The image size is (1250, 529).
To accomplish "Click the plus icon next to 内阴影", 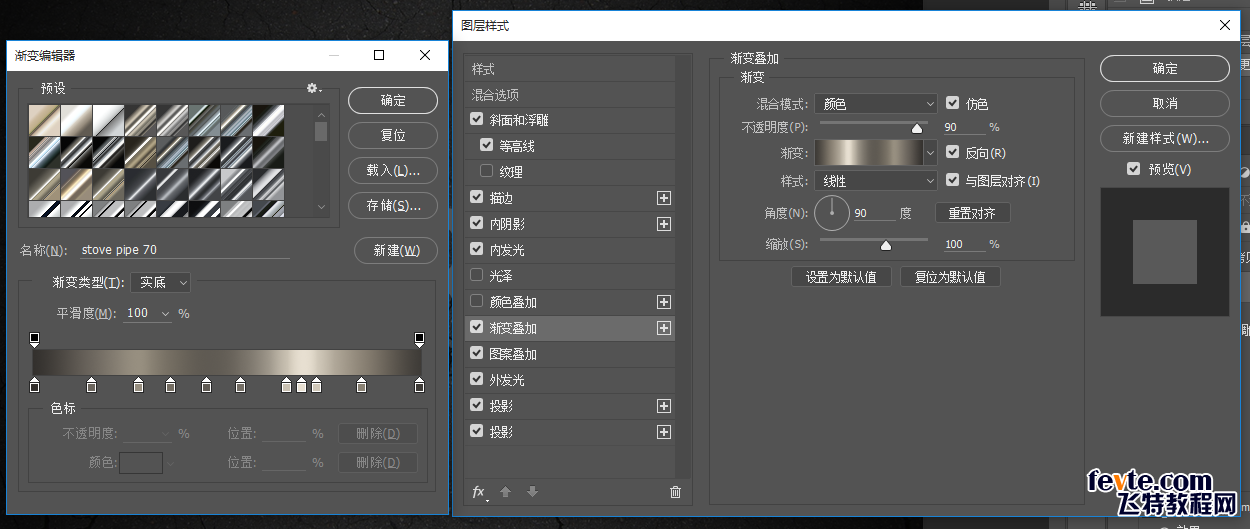I will click(x=663, y=224).
